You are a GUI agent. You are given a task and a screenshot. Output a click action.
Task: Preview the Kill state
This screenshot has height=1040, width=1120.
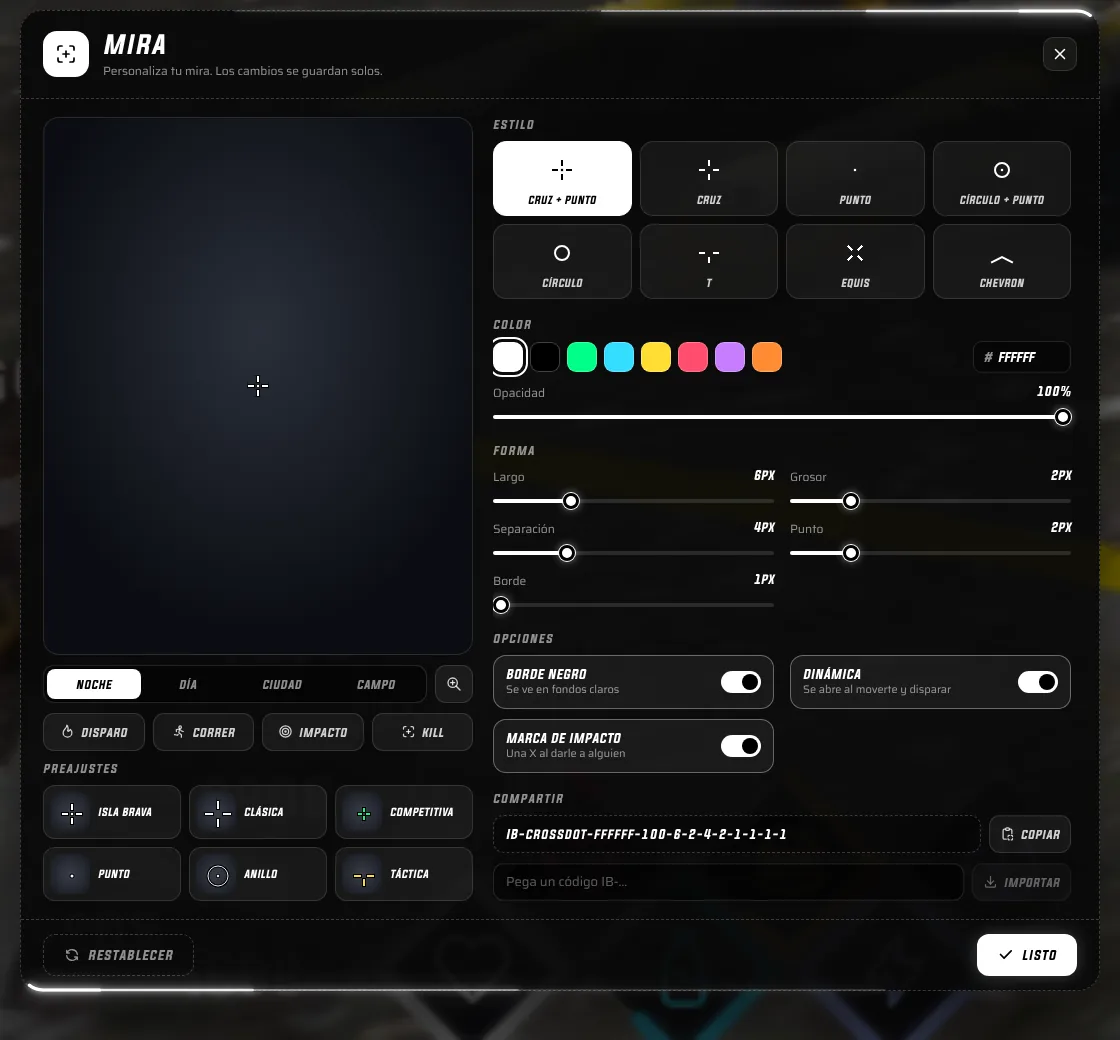tap(422, 732)
